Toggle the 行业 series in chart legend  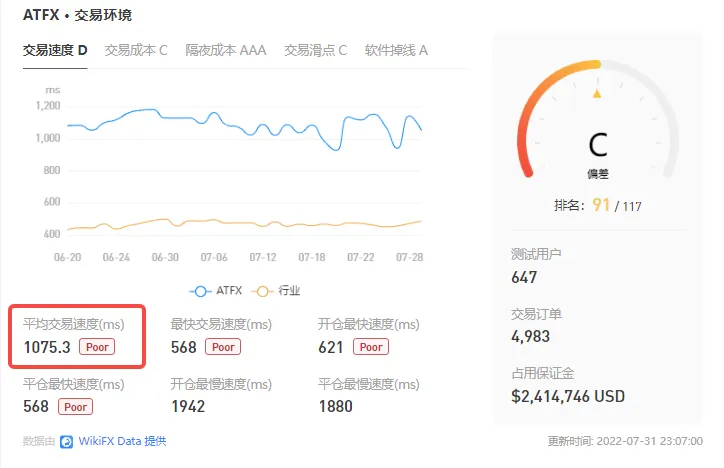tap(276, 291)
